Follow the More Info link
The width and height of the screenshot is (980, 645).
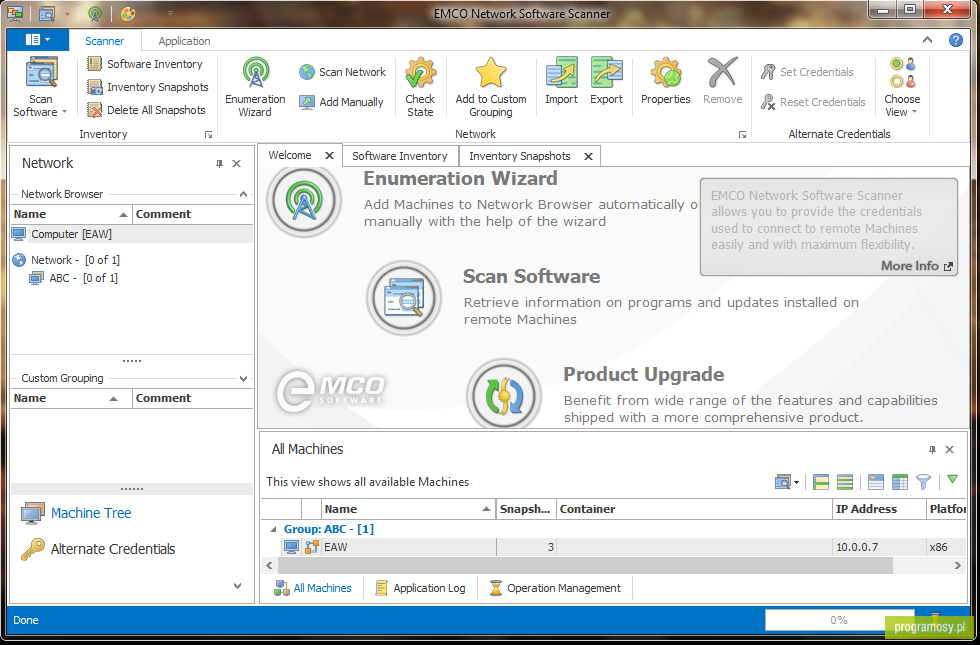point(916,266)
